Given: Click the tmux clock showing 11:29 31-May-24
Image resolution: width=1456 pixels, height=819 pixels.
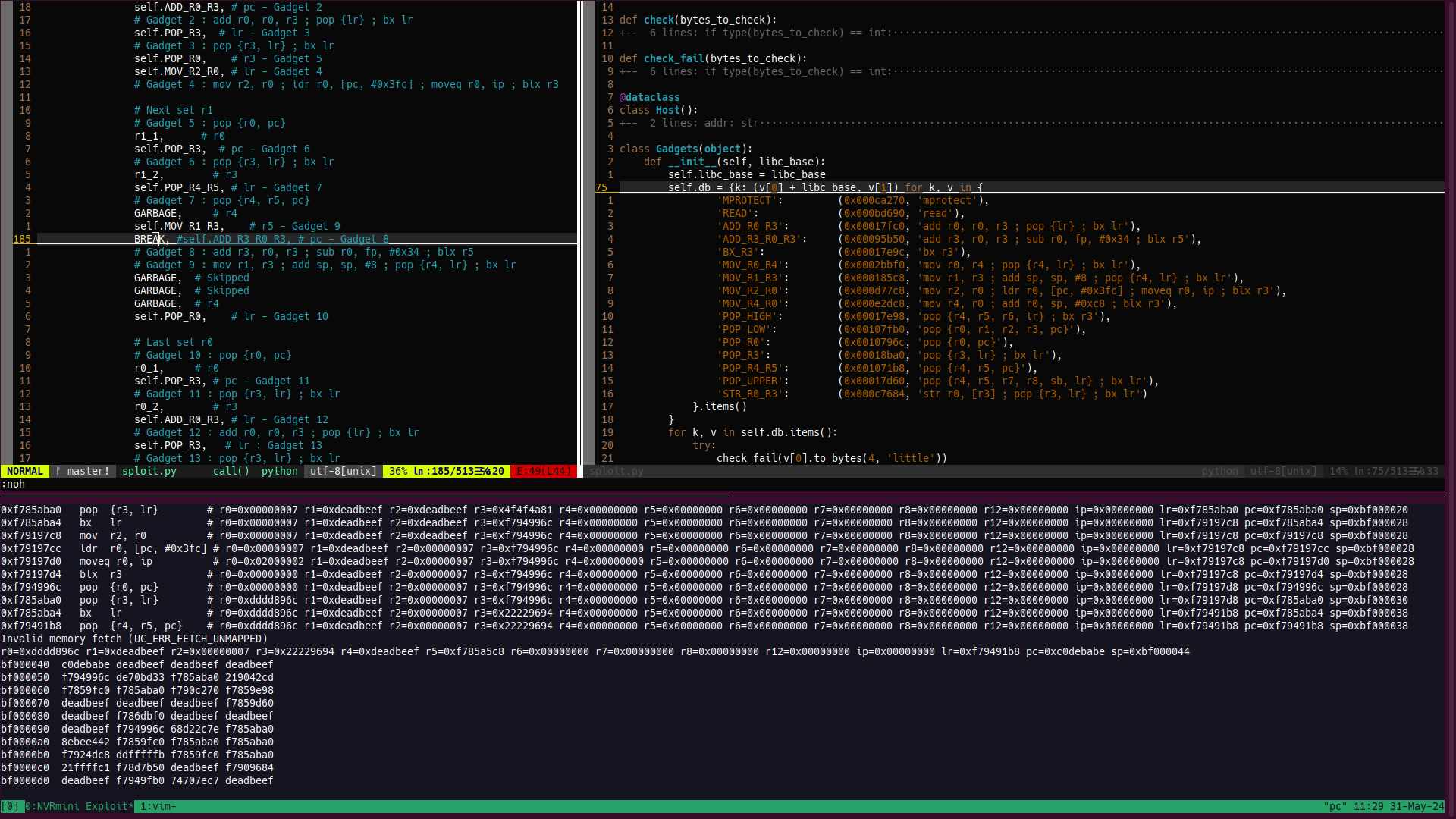Looking at the screenshot, I should pos(1399,806).
